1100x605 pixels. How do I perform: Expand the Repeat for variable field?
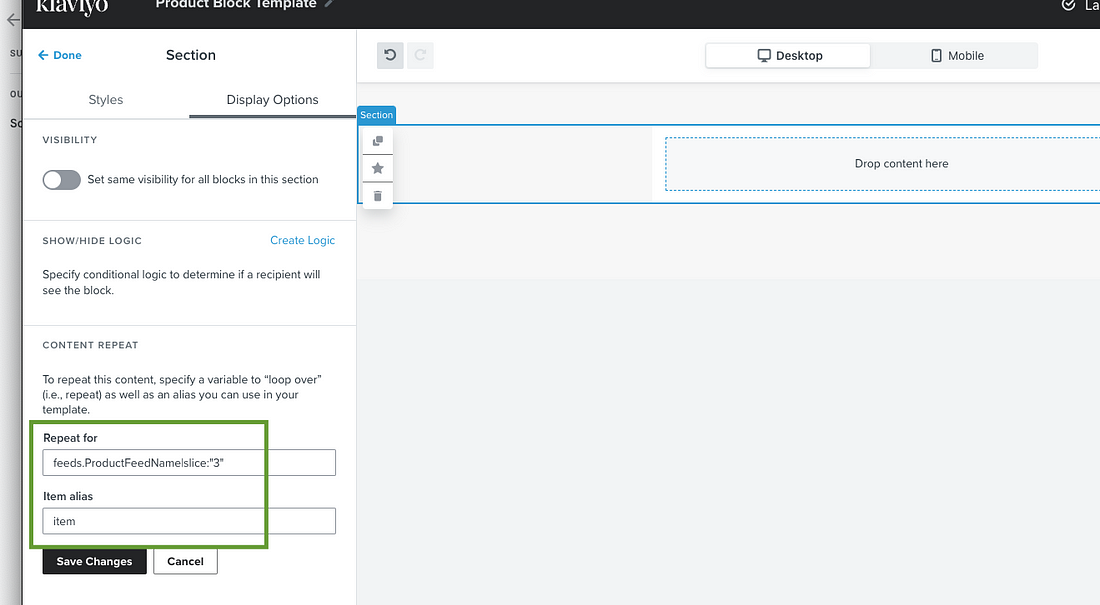pos(188,462)
